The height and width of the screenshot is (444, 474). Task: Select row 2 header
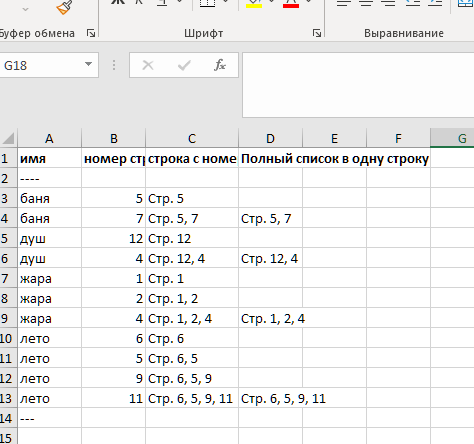(x=8, y=178)
